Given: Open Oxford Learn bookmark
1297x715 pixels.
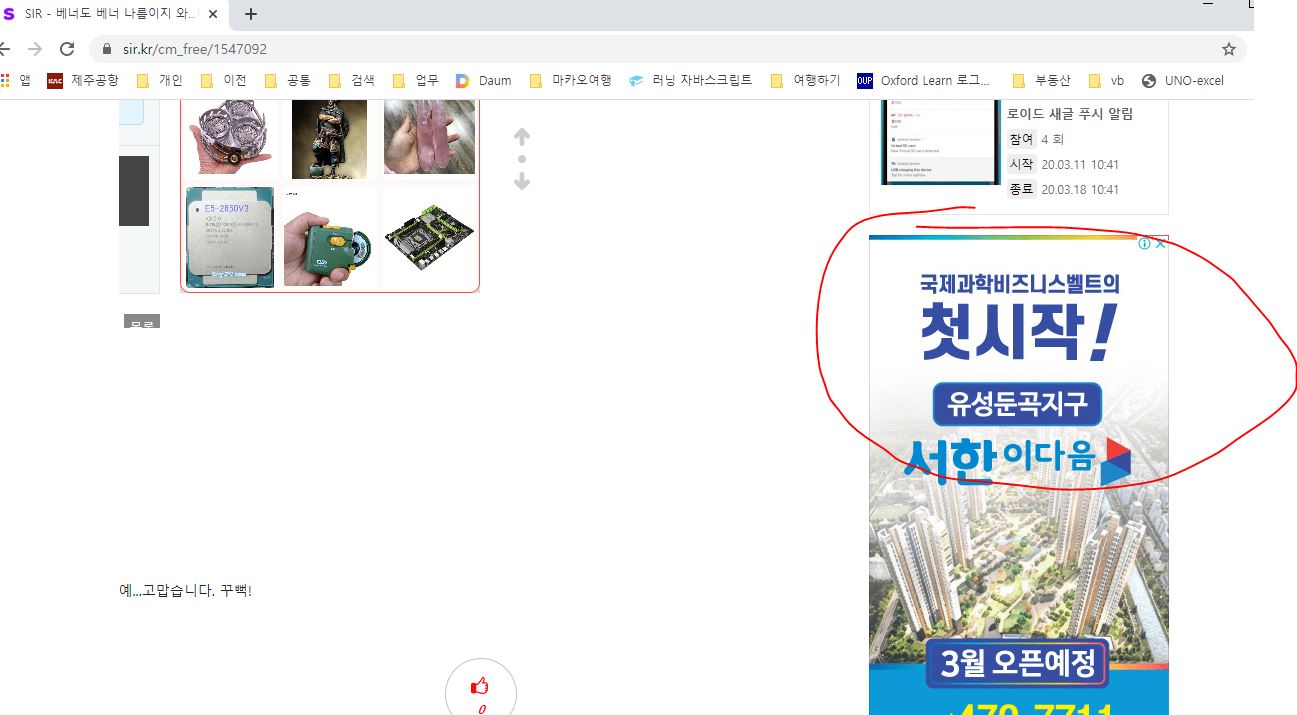Looking at the screenshot, I should pos(924,81).
